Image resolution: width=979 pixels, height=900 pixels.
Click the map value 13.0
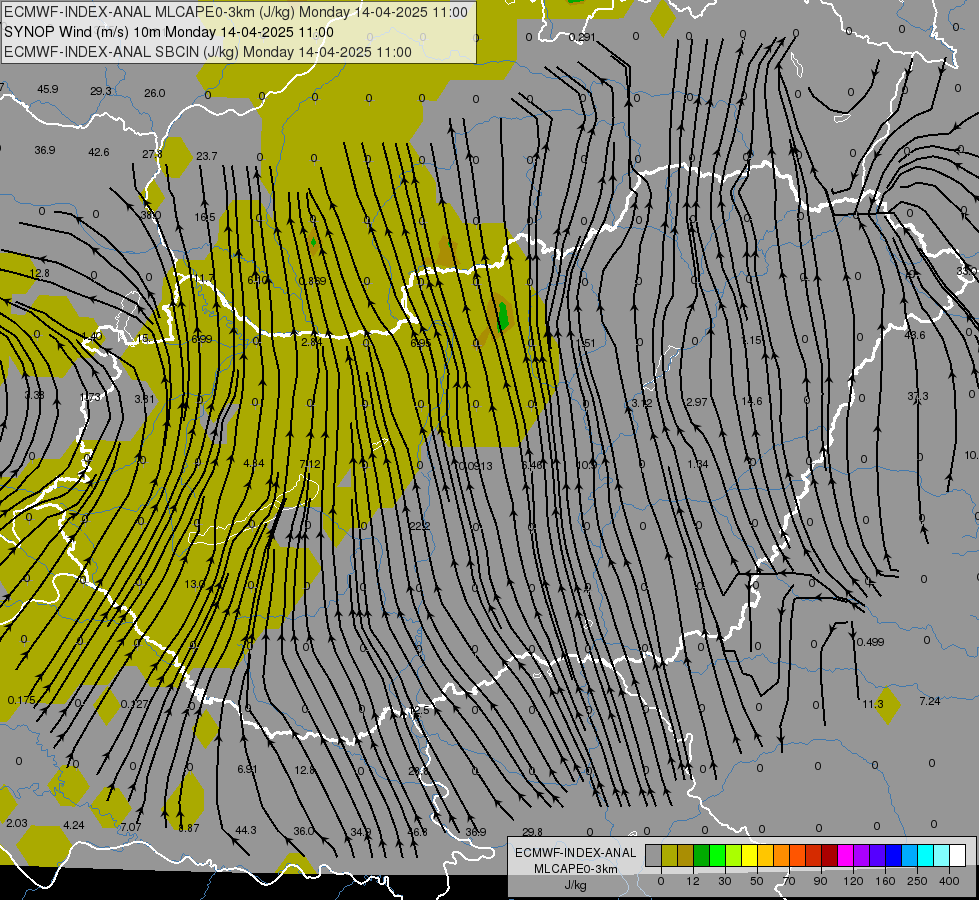coord(194,584)
